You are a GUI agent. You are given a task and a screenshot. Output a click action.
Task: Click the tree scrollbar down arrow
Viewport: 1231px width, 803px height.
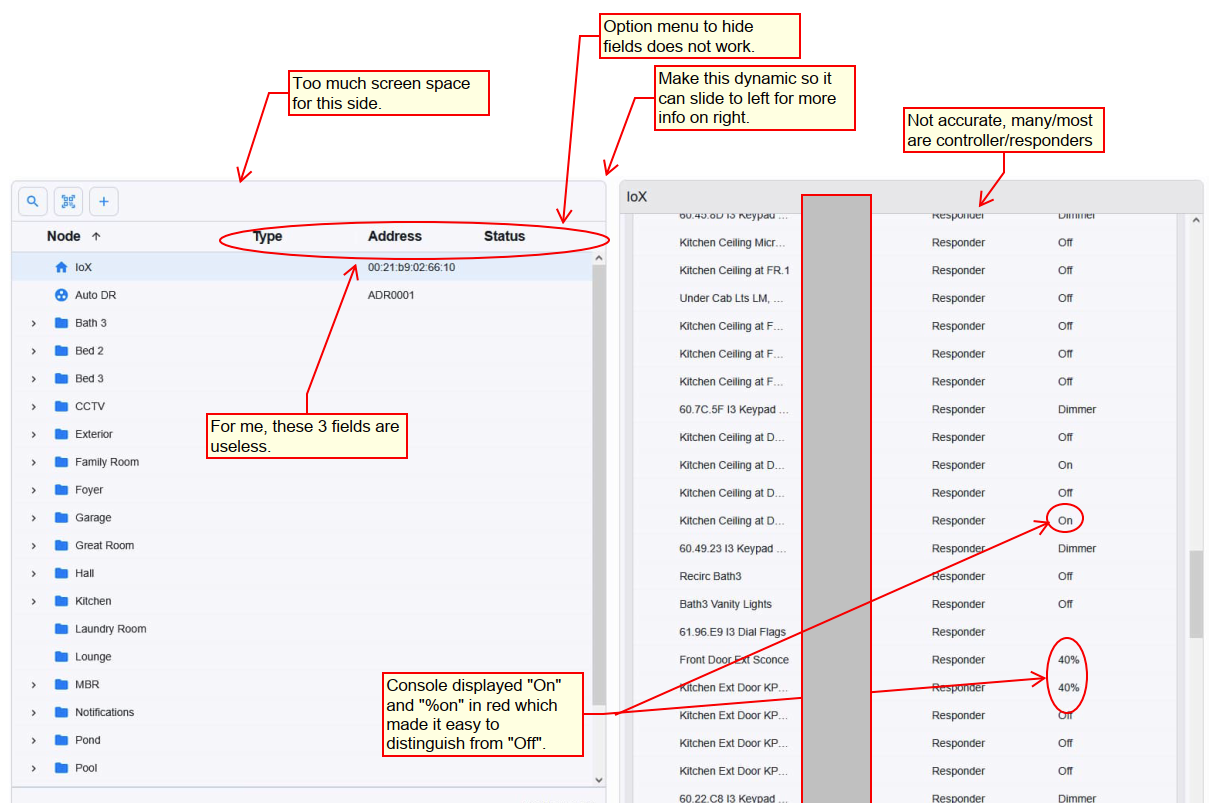599,780
